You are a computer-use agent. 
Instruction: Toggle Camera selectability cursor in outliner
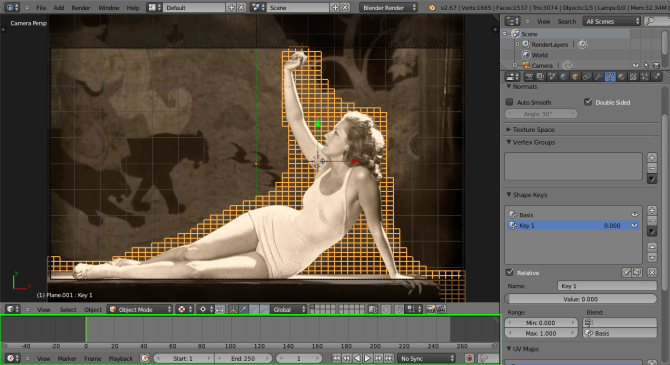click(646, 65)
